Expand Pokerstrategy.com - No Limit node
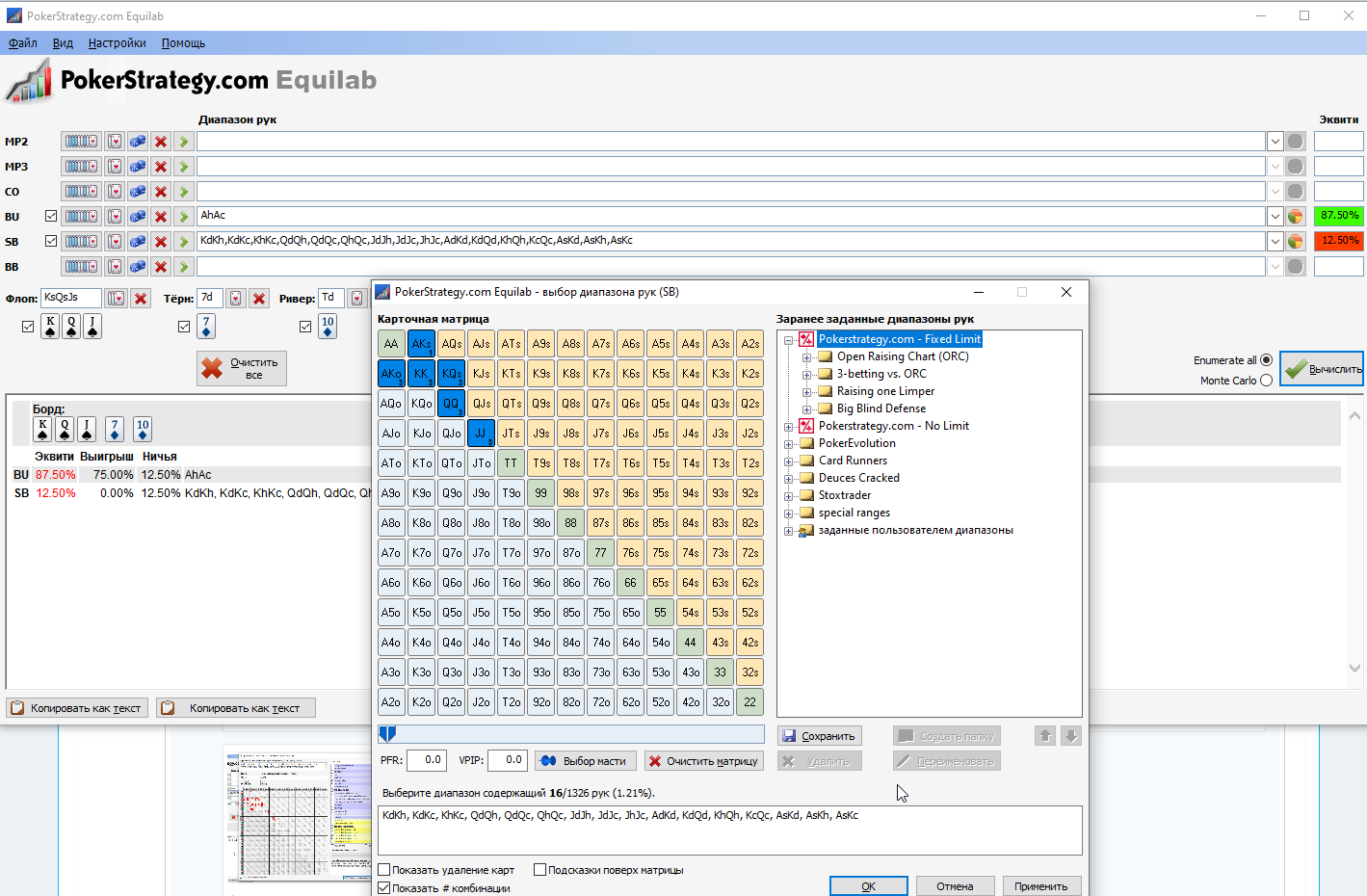The image size is (1367, 896). 789,426
